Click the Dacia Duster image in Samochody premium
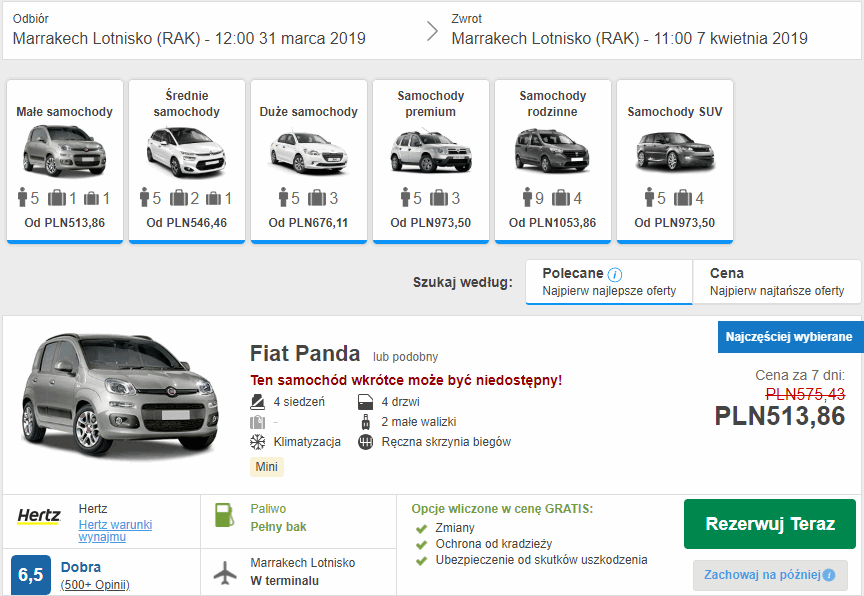Screen dimensions: 864x596 [431, 151]
